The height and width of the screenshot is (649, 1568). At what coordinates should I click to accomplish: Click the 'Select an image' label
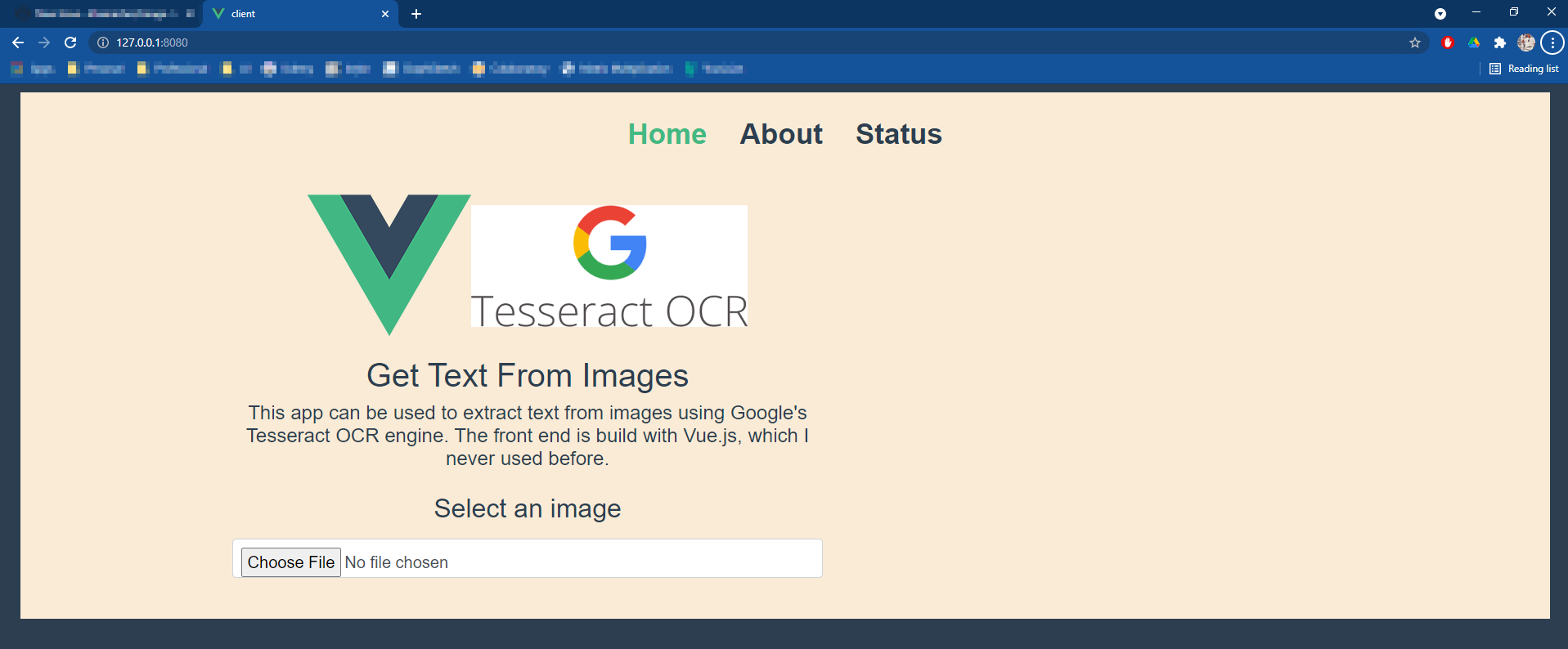click(528, 508)
